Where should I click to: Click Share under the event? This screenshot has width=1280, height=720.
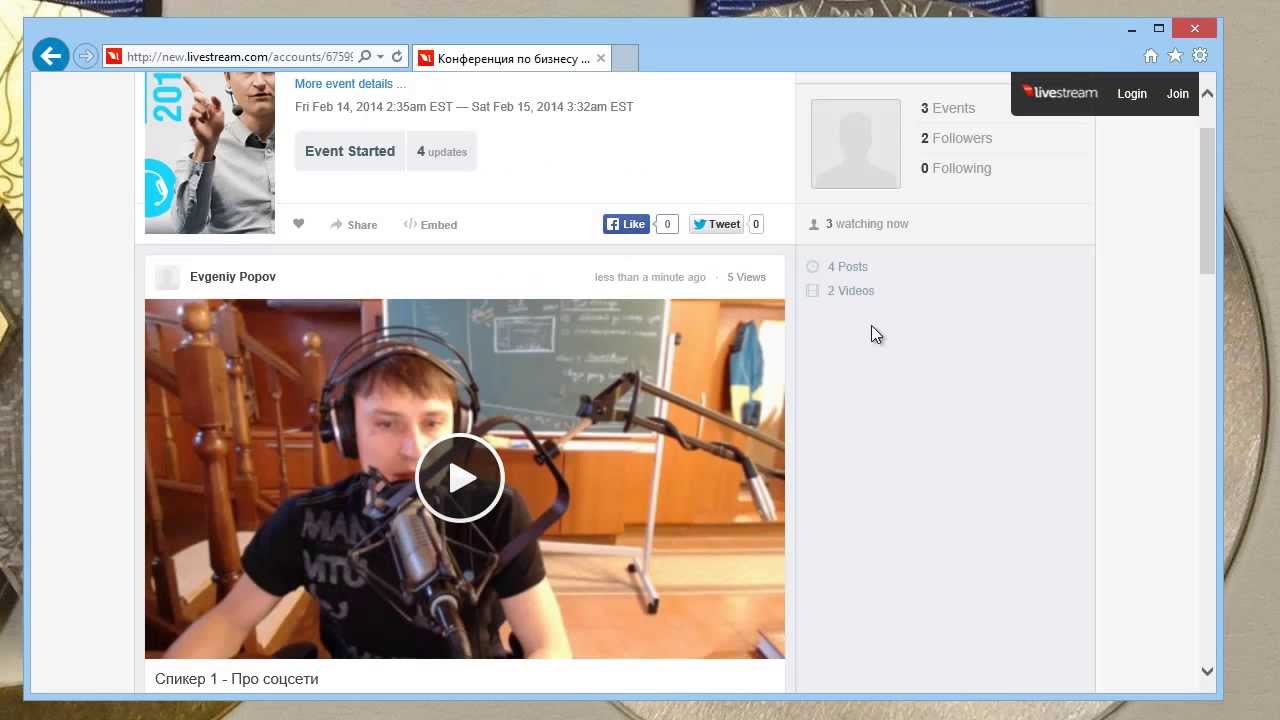354,225
